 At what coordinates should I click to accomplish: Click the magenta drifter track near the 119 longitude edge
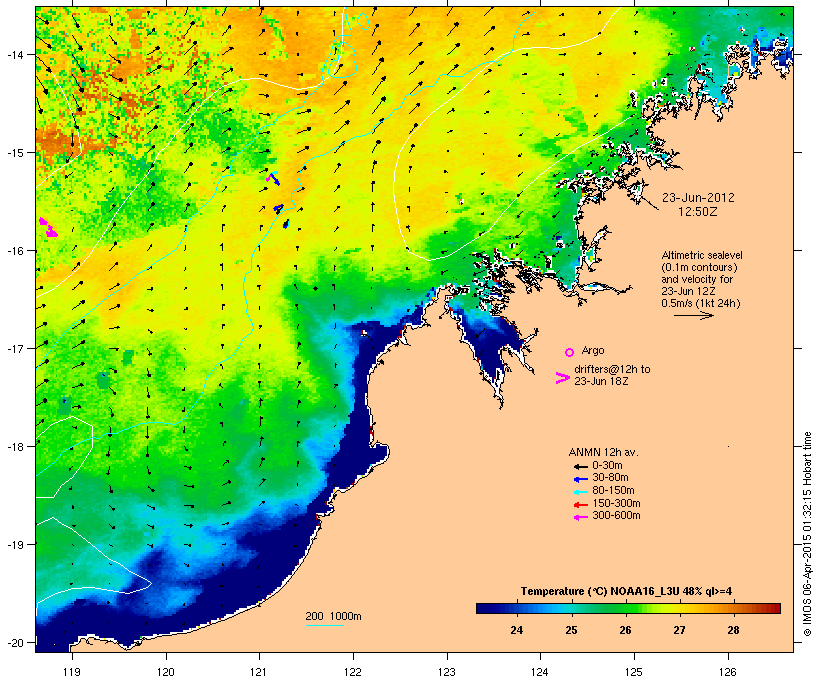click(49, 228)
